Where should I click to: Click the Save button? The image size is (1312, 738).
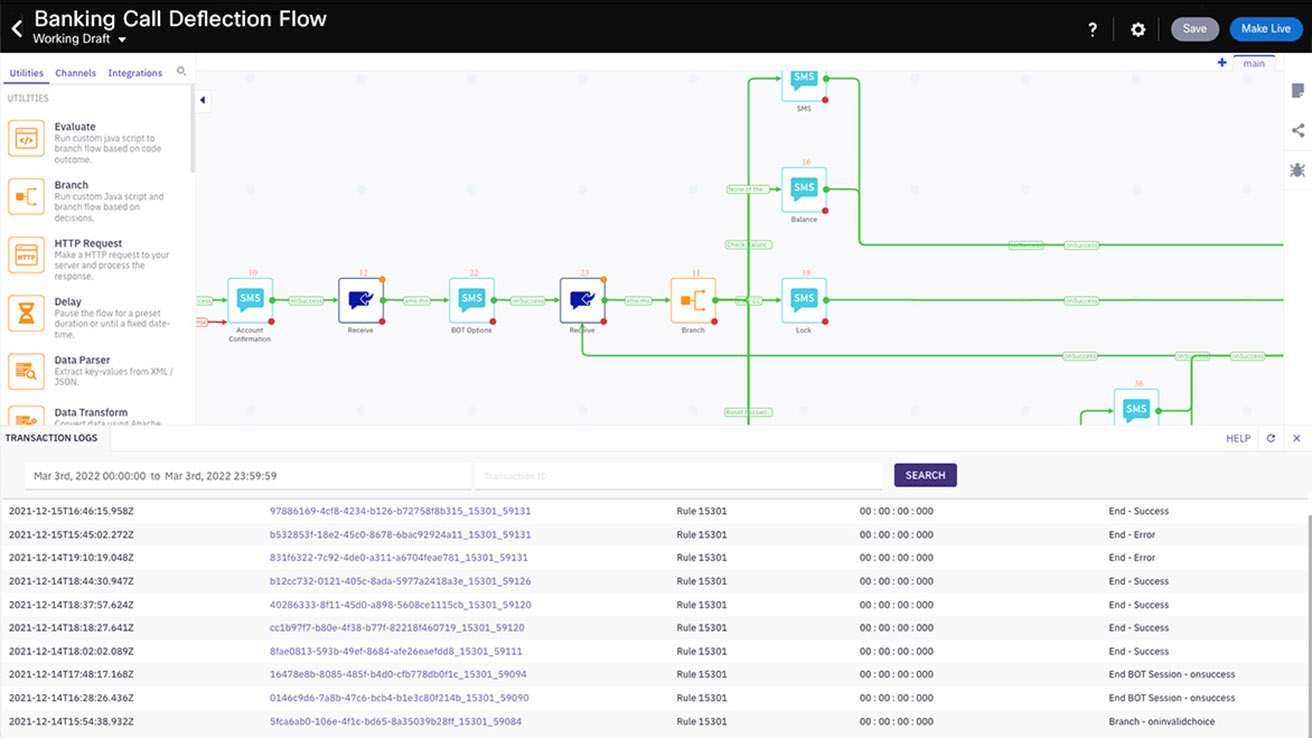click(x=1195, y=29)
